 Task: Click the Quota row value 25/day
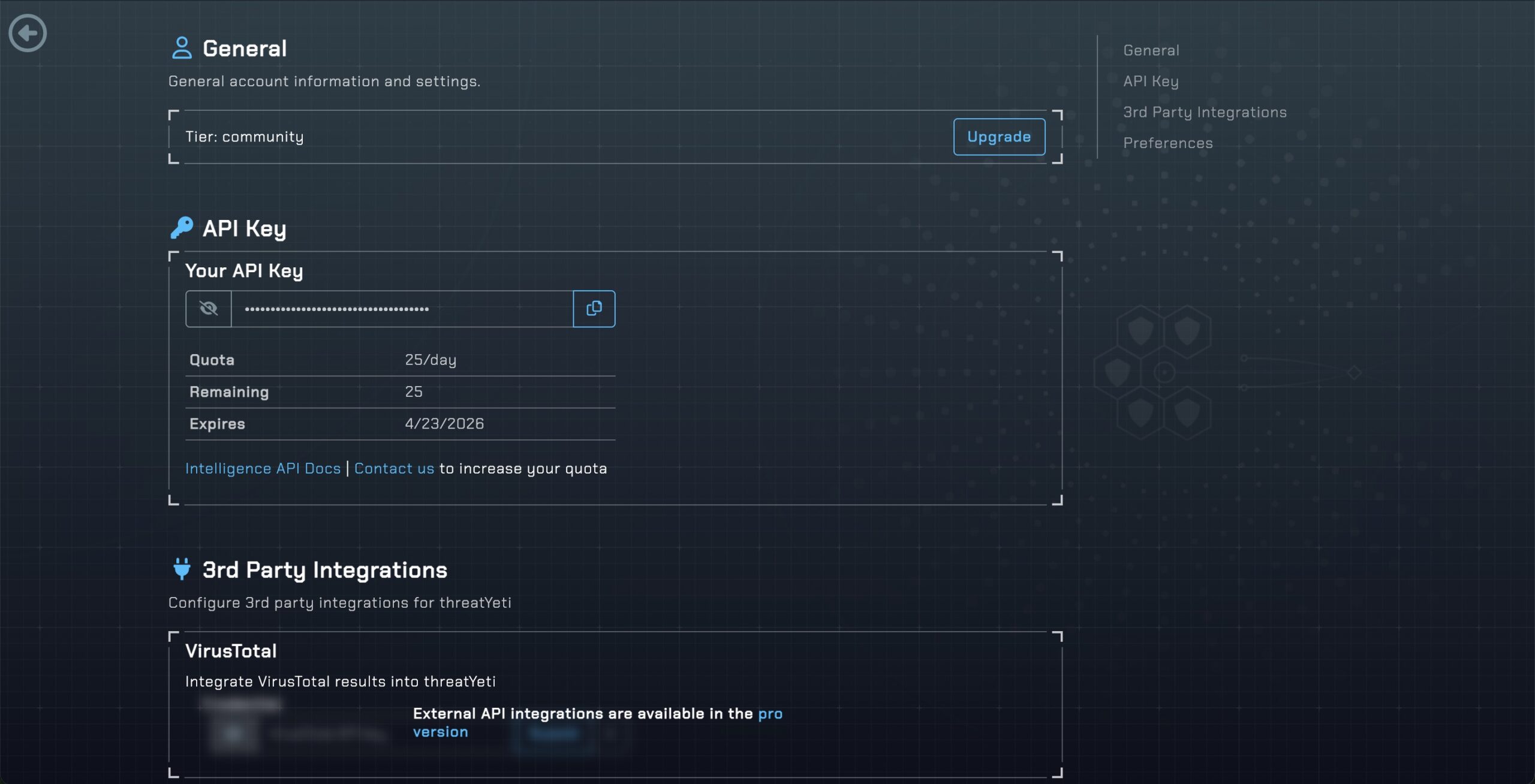pyautogui.click(x=431, y=360)
